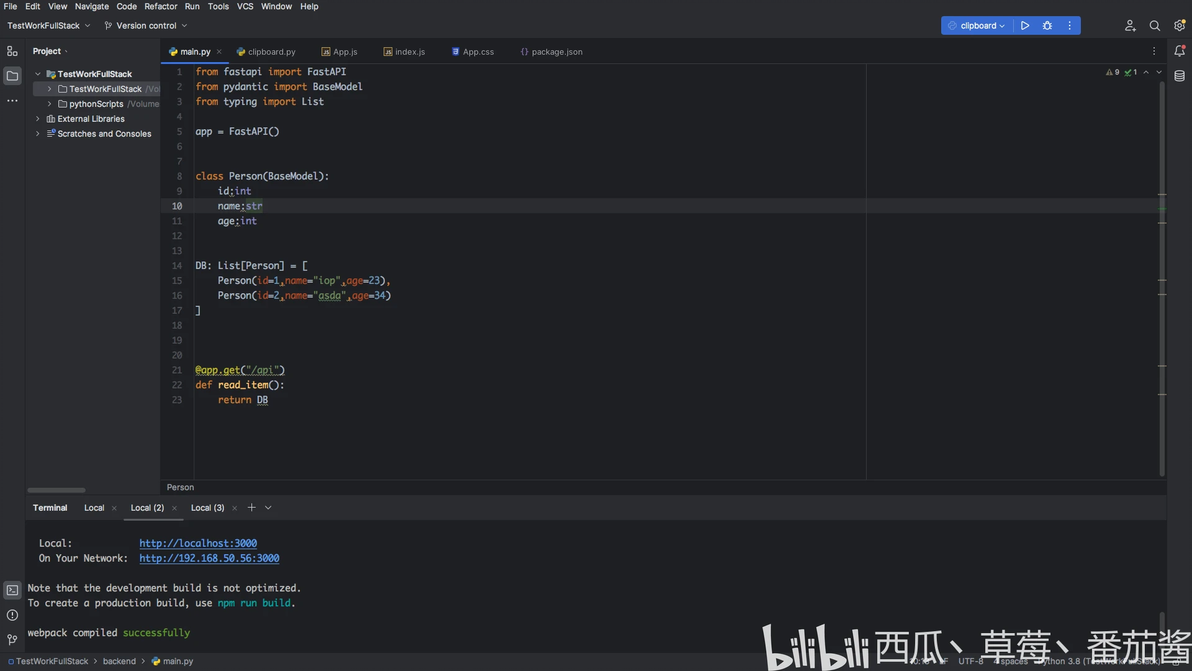Click backend in the breadcrumb bar
Image resolution: width=1192 pixels, height=671 pixels.
point(119,662)
